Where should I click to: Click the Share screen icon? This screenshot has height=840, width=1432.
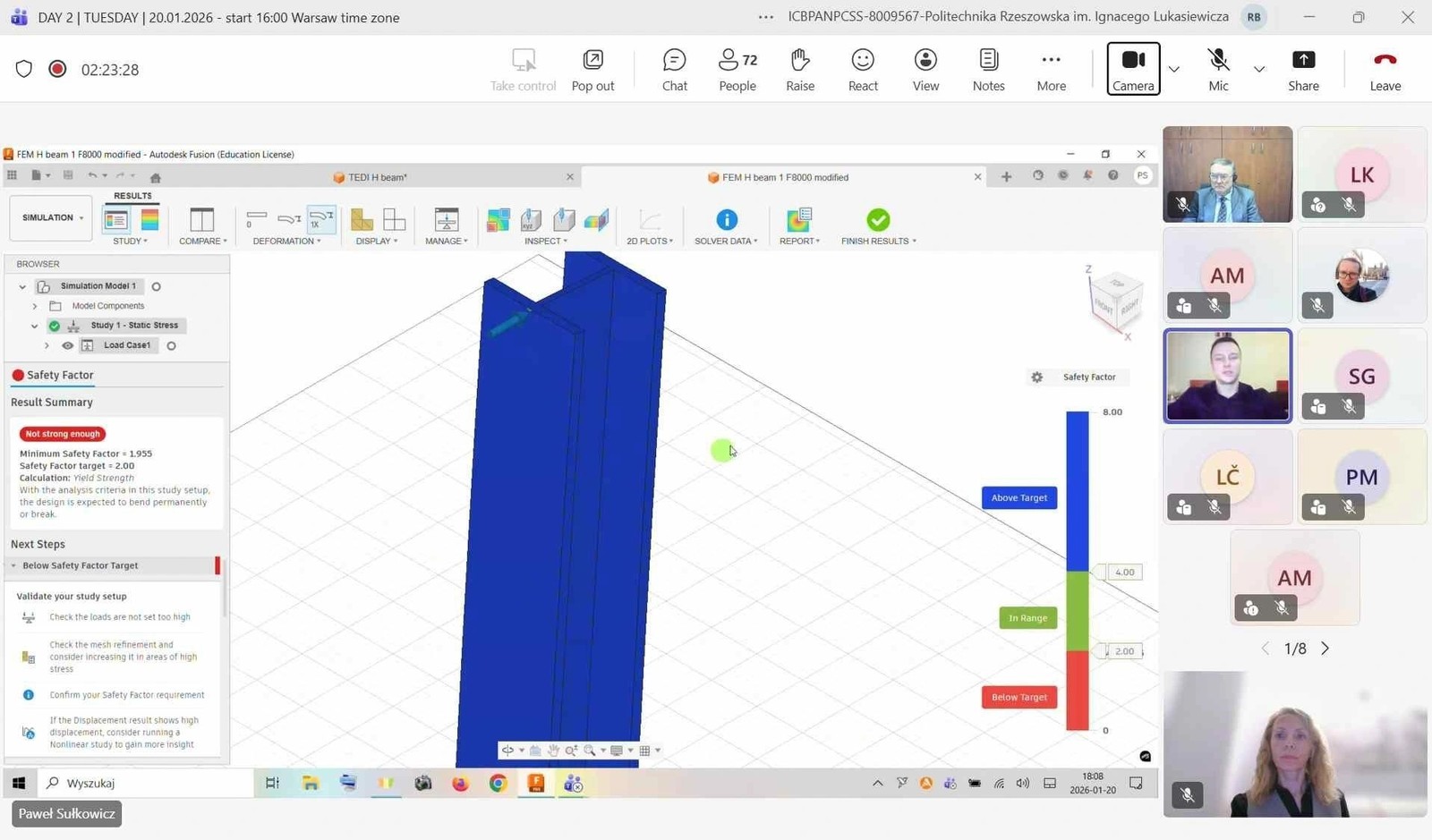click(1303, 70)
